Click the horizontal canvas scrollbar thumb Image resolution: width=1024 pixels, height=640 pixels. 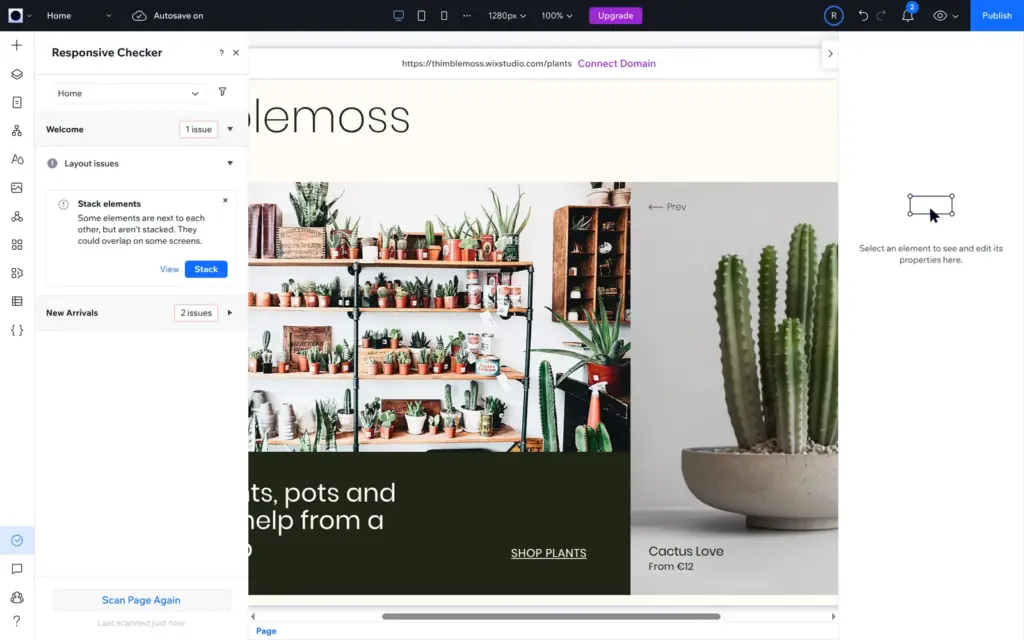[x=551, y=616]
